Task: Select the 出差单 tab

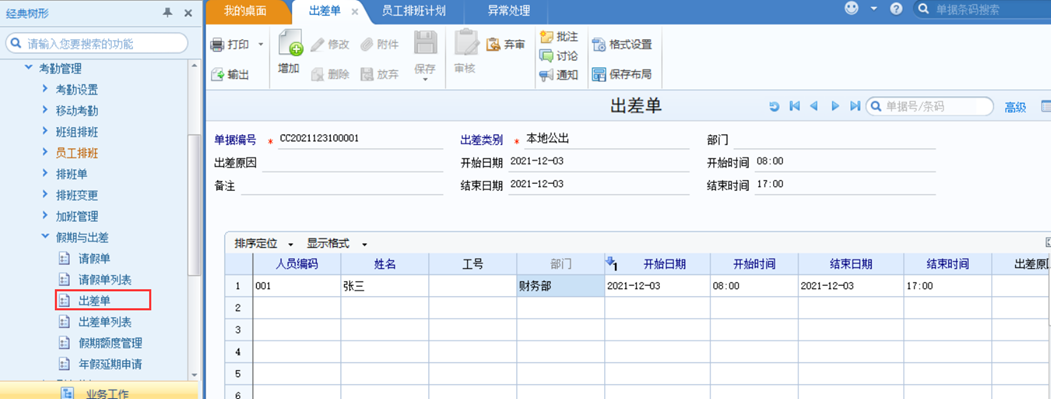Action: coord(324,11)
